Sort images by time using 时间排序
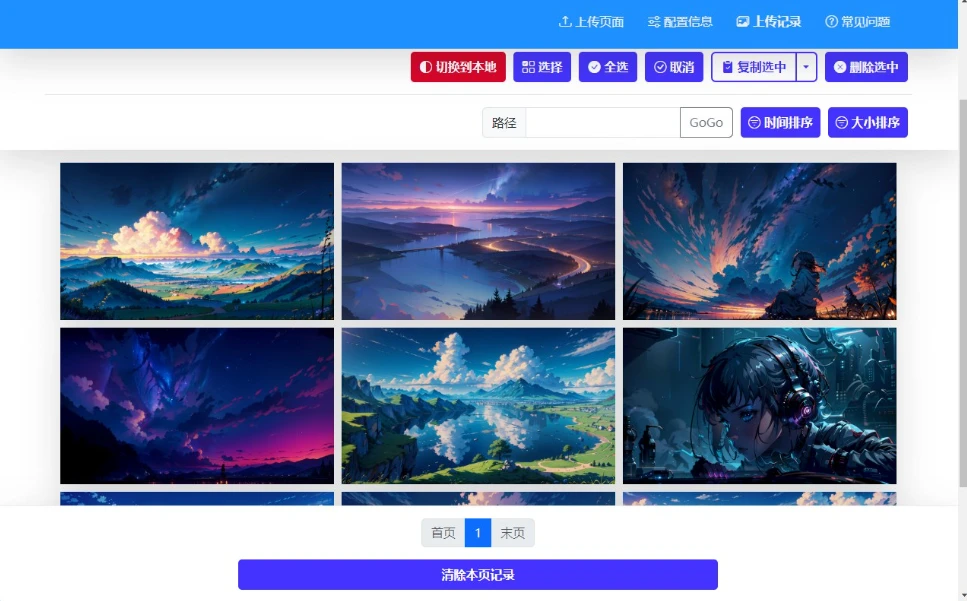The height and width of the screenshot is (601, 967). pyautogui.click(x=780, y=123)
